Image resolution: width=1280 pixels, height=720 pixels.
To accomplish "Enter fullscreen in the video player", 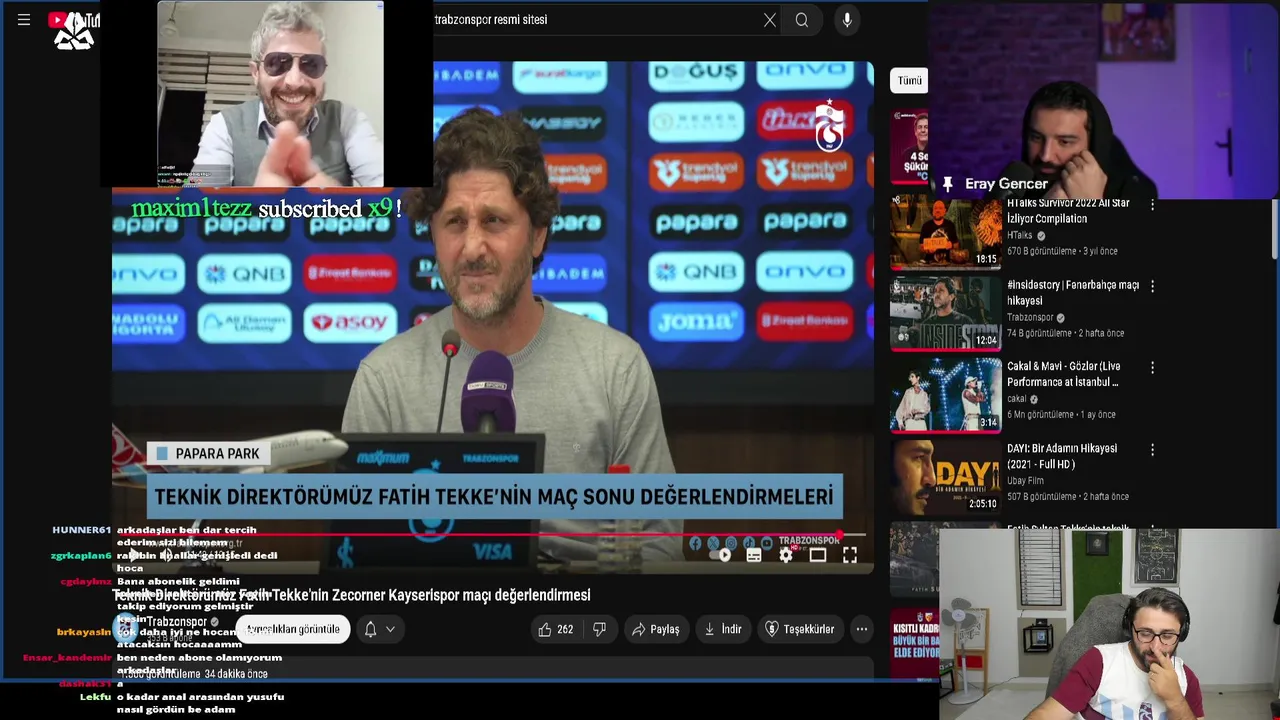I will pyautogui.click(x=849, y=555).
